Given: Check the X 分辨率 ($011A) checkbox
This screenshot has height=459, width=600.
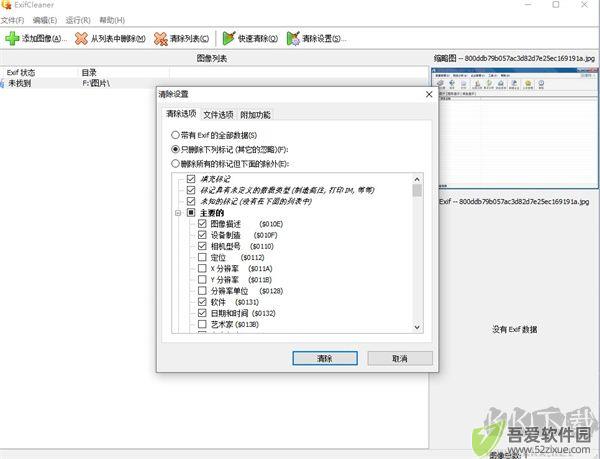Looking at the screenshot, I should 202,268.
